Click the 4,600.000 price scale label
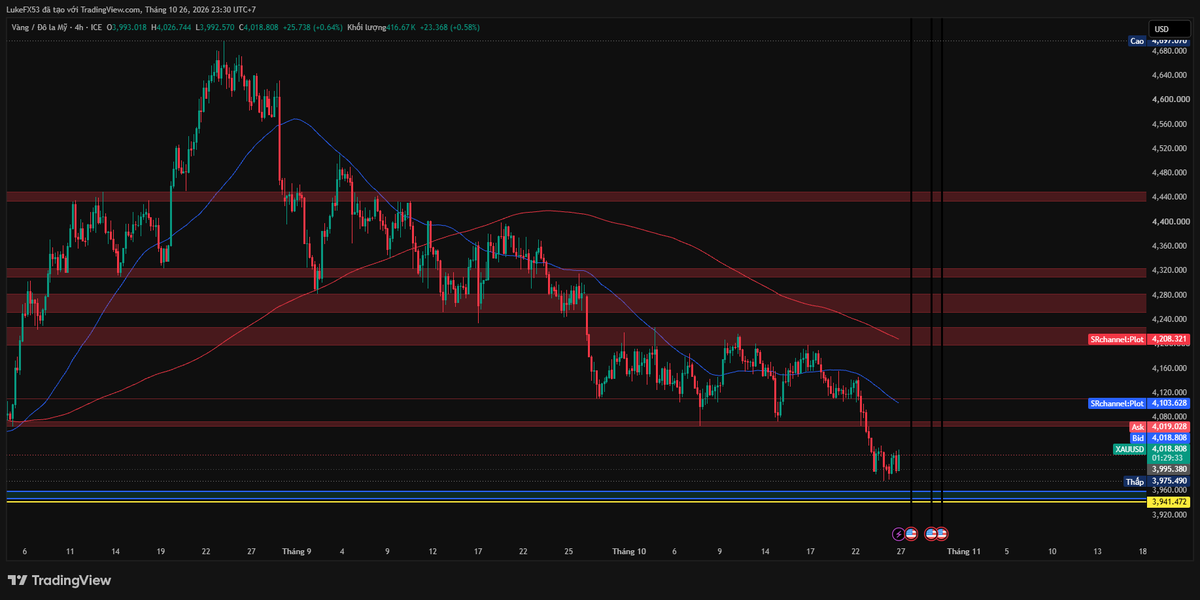The height and width of the screenshot is (600, 1200). click(x=1169, y=100)
